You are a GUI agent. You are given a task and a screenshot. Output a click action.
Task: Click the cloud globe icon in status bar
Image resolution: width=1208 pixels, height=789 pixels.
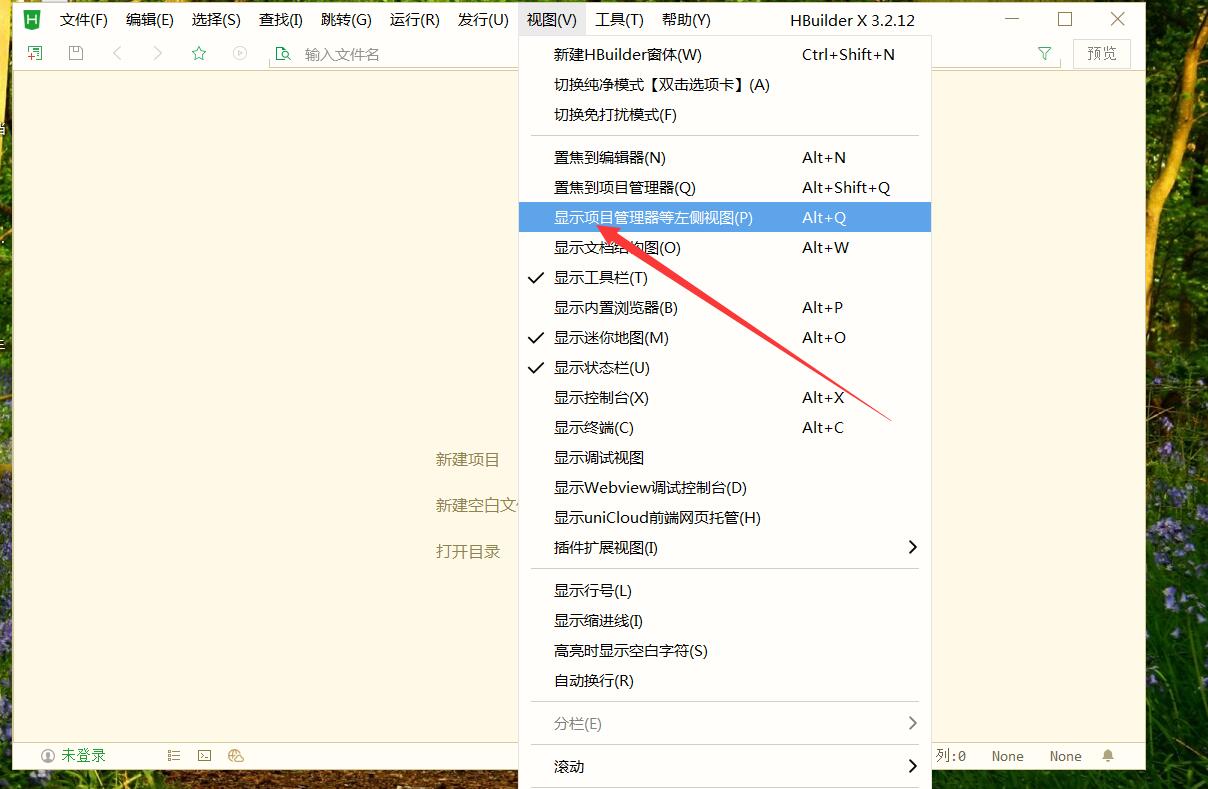coord(235,756)
